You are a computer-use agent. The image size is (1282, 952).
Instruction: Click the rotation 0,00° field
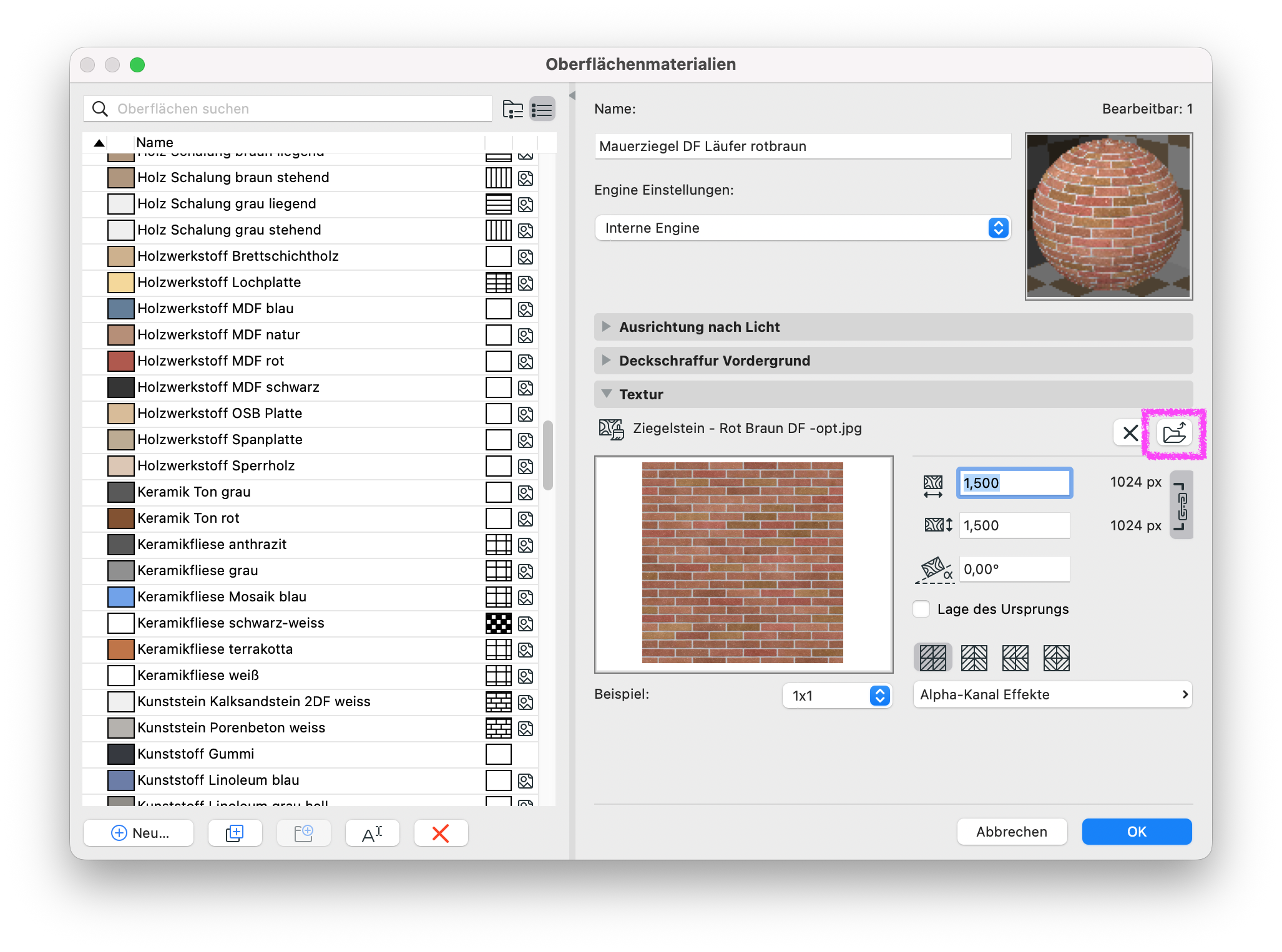[x=1014, y=569]
